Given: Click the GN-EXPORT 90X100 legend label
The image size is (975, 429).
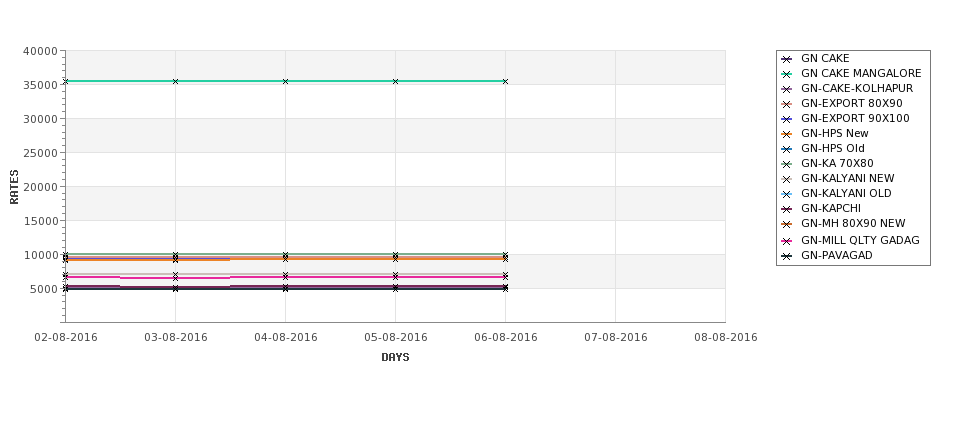Looking at the screenshot, I should click(x=855, y=118).
